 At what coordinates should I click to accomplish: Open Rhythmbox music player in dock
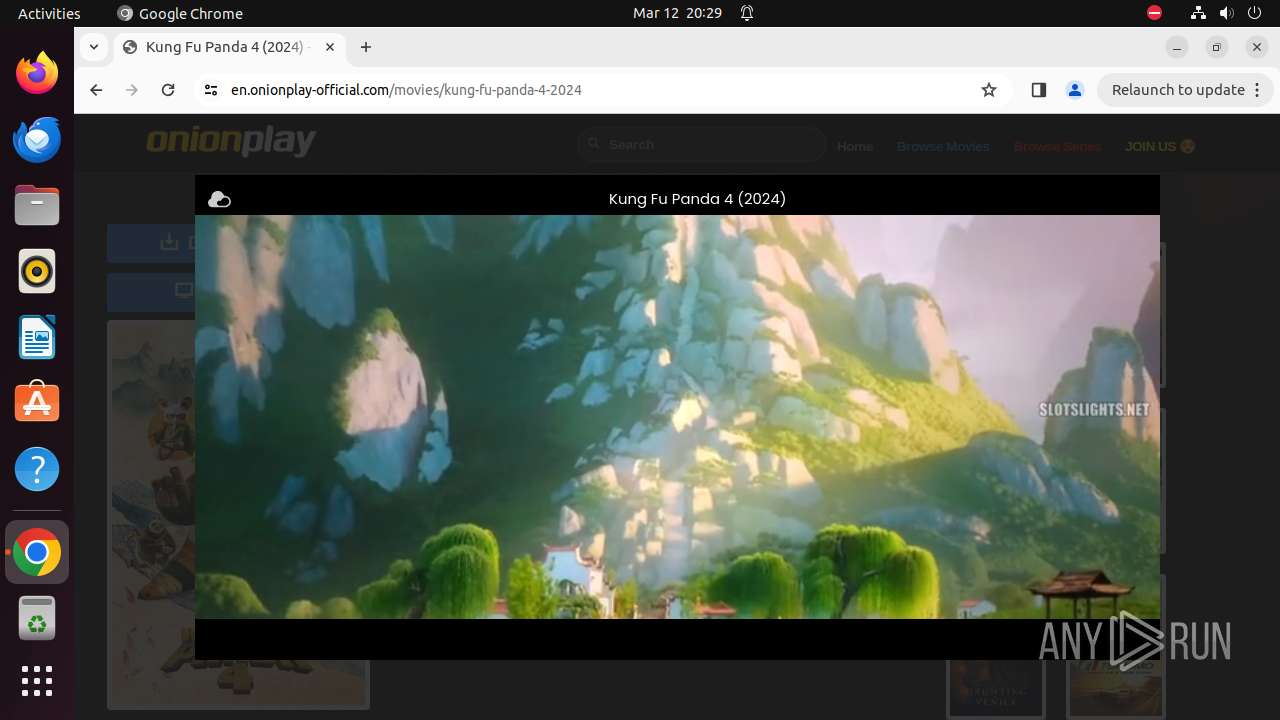click(x=37, y=271)
